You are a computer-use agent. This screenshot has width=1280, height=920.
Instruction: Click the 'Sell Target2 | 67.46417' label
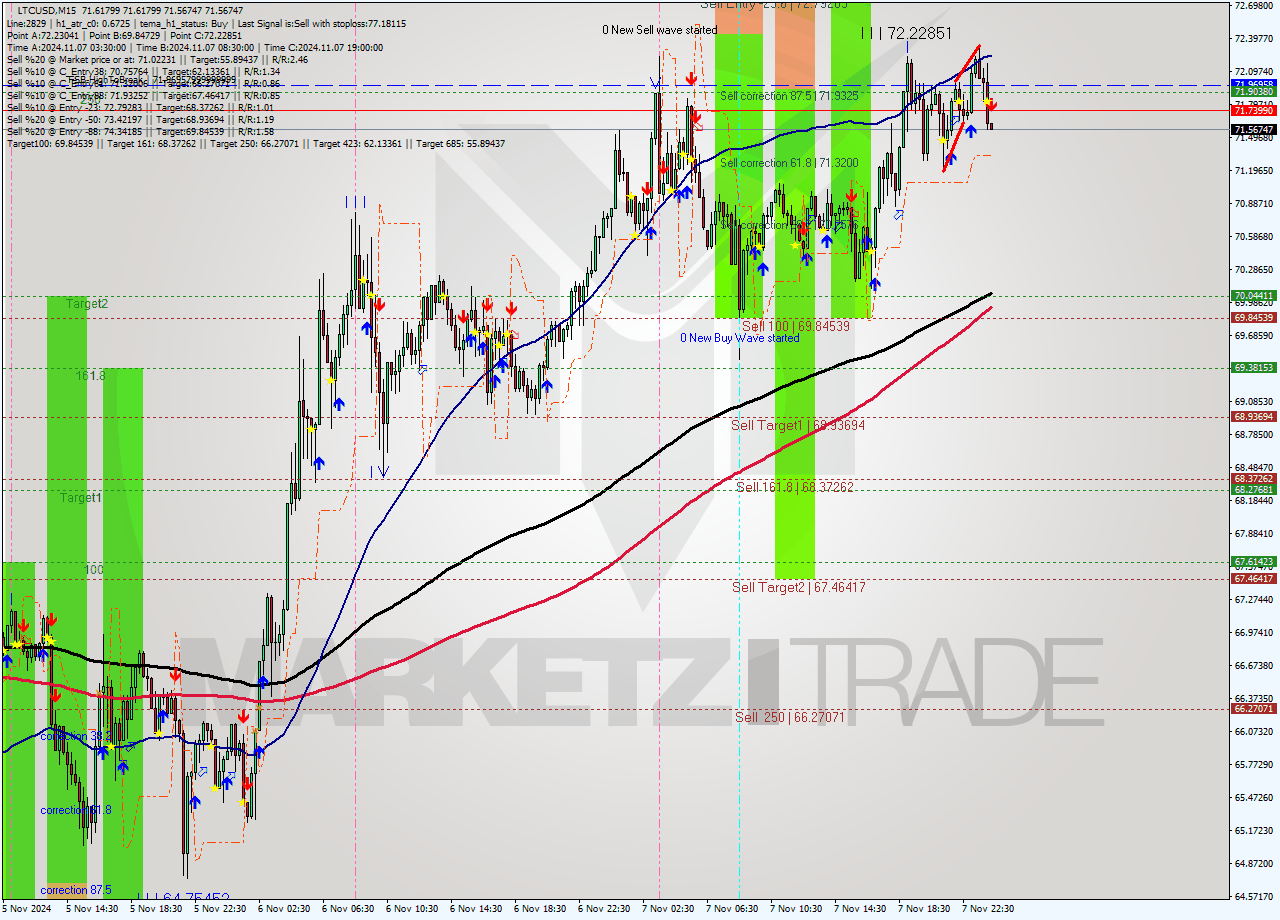(x=799, y=587)
